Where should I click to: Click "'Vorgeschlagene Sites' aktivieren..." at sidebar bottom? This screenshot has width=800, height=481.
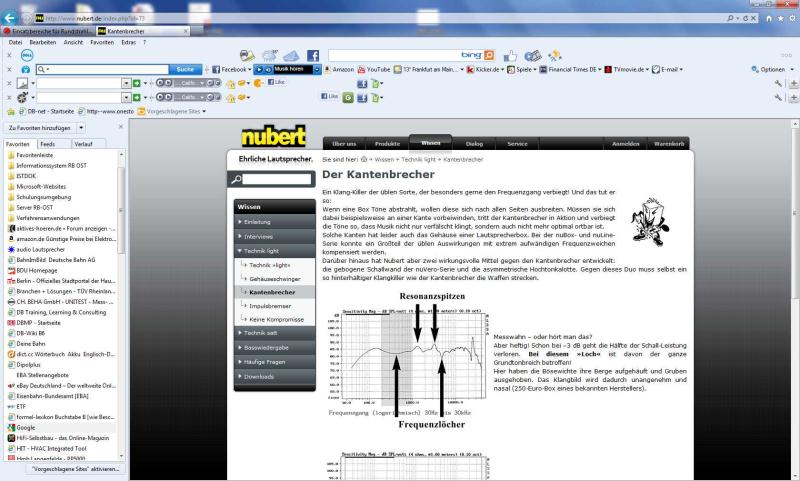pos(76,468)
